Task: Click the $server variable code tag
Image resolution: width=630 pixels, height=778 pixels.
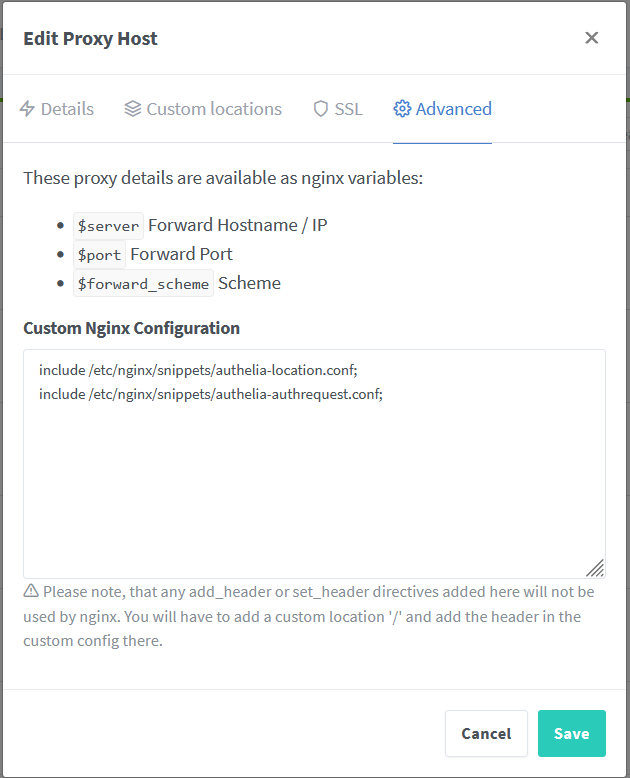Action: (x=108, y=226)
